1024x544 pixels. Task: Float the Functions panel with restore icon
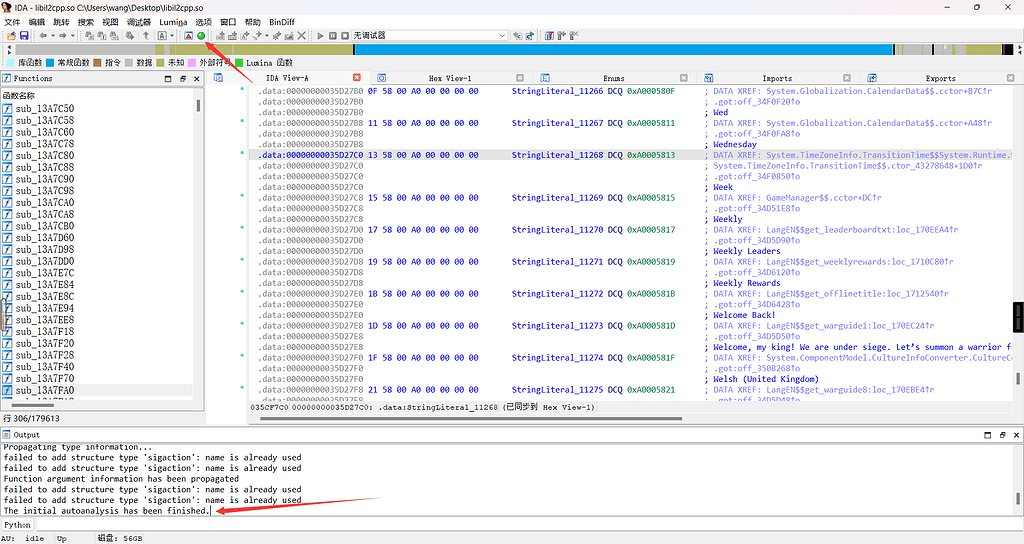pos(182,78)
